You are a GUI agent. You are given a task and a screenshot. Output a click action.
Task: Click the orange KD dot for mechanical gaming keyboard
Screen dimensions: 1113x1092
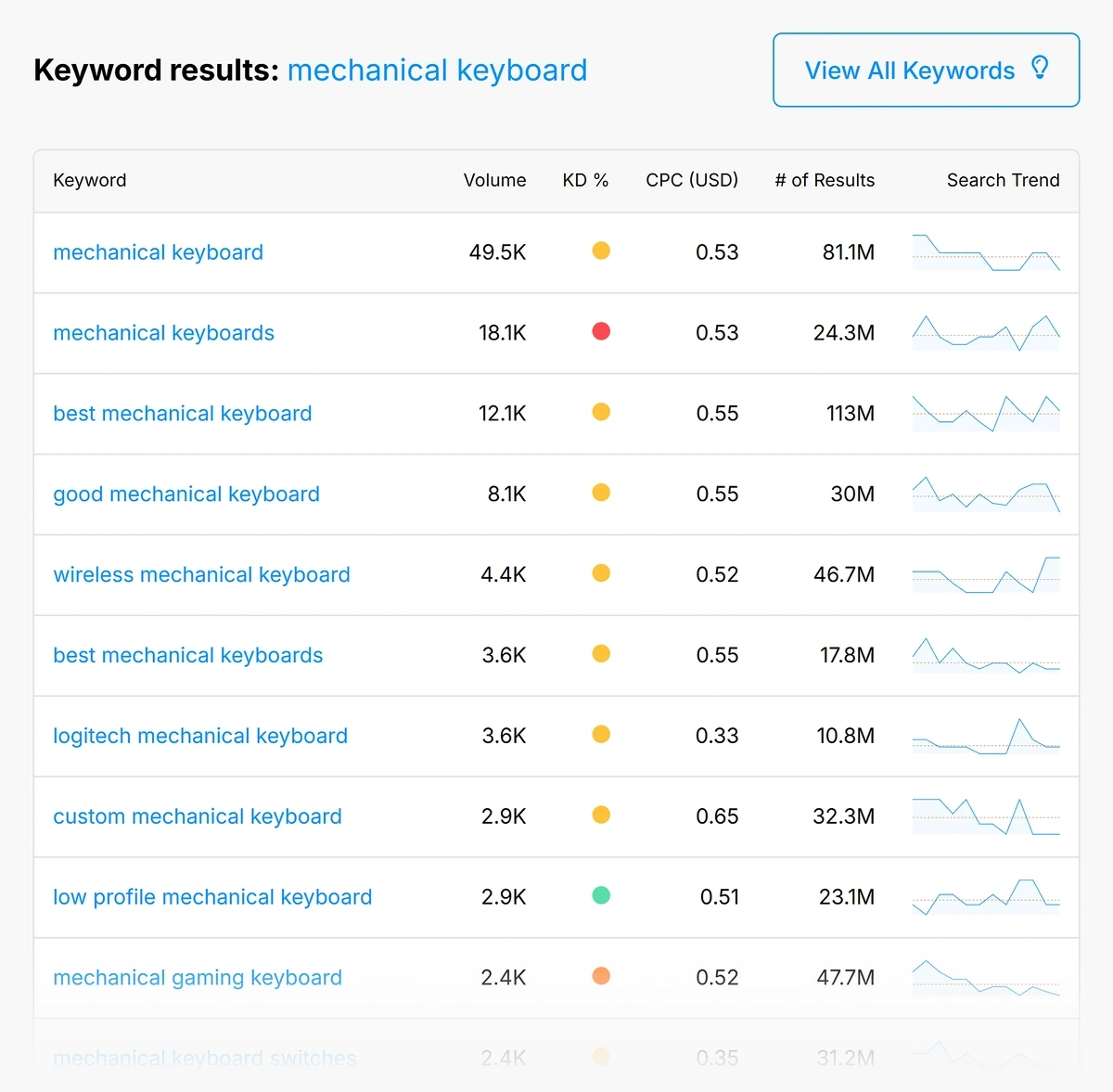tap(601, 976)
